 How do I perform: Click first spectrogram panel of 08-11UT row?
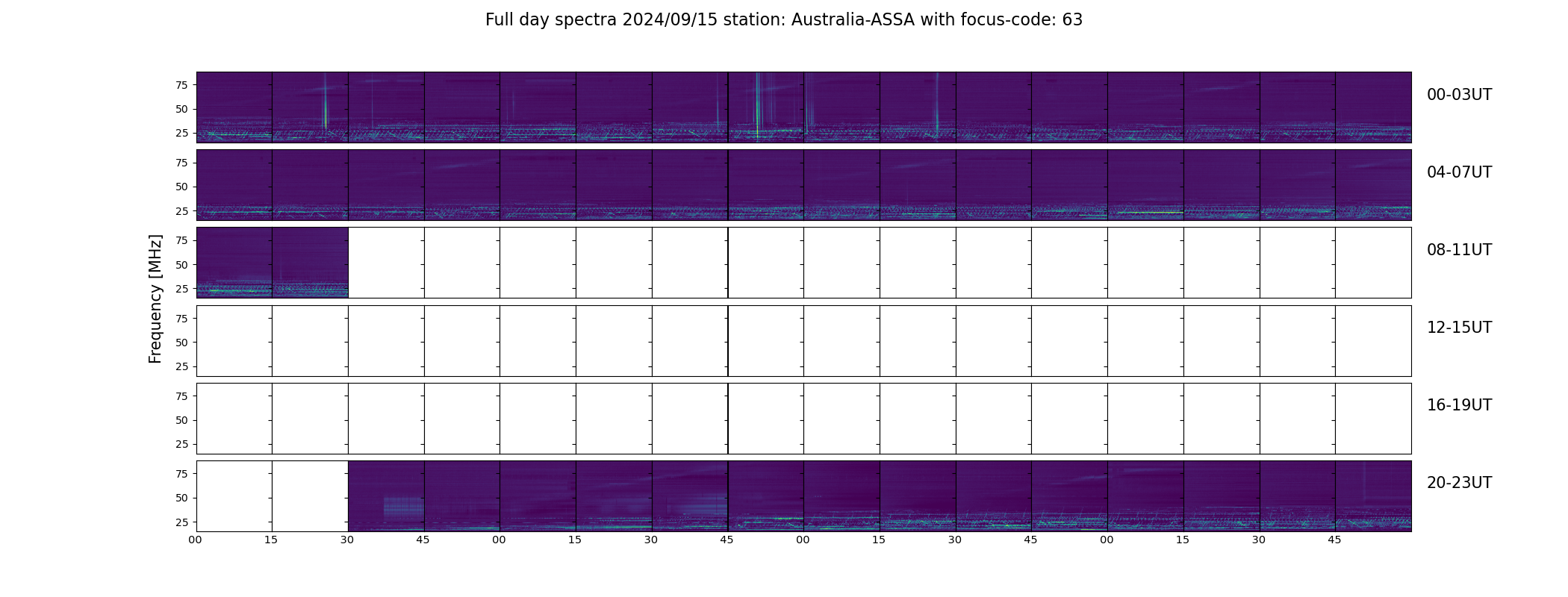tap(234, 263)
